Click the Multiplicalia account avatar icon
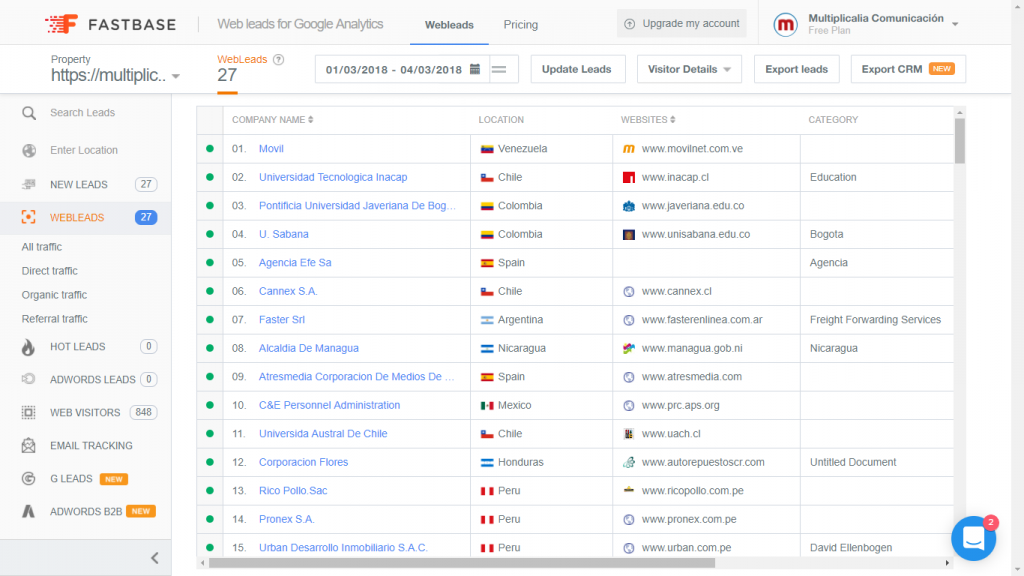The image size is (1024, 576). [x=785, y=25]
